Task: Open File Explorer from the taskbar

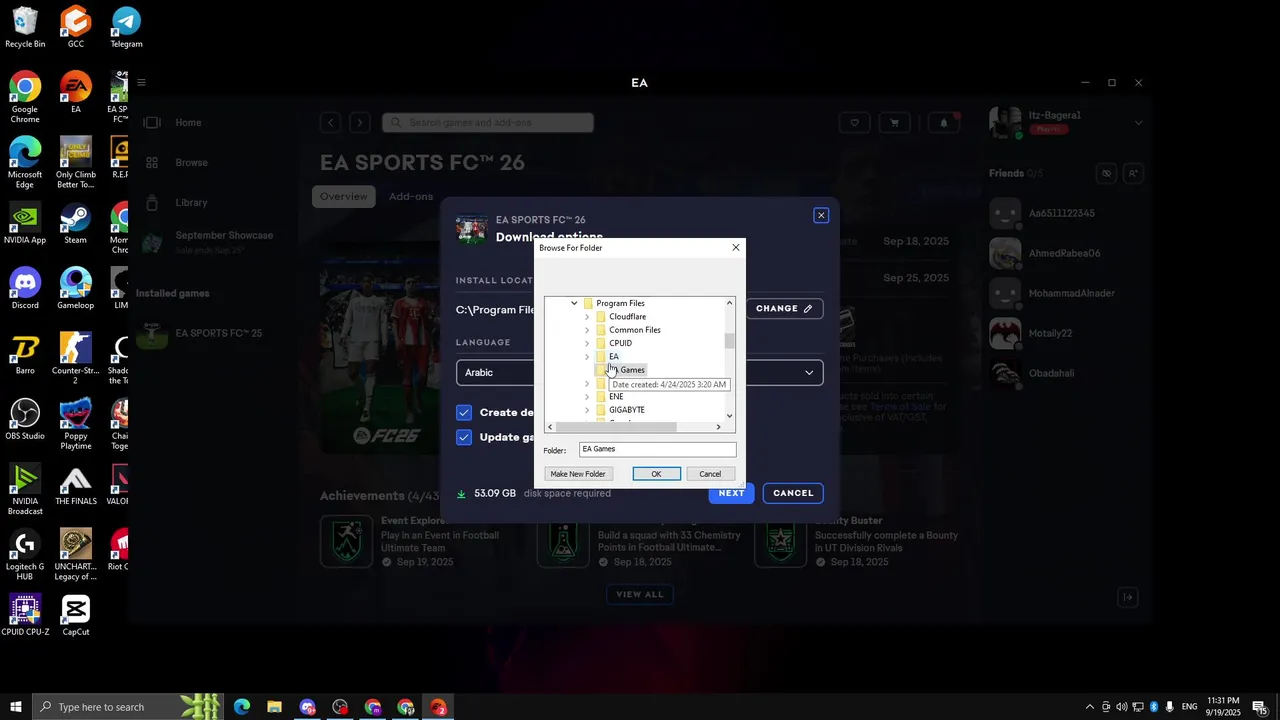Action: pos(274,707)
